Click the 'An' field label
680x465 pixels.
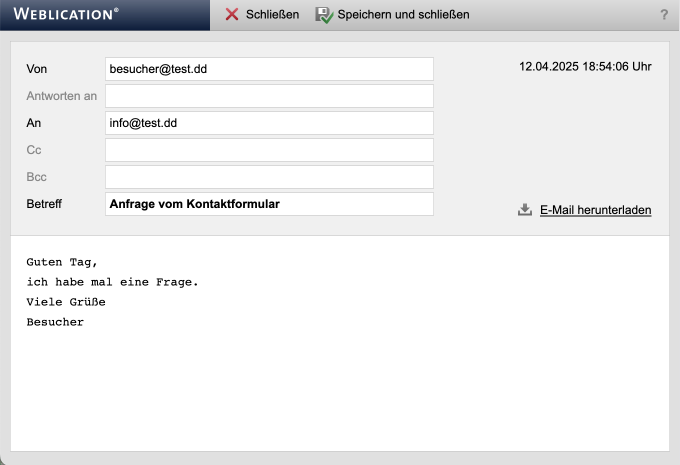[x=33, y=123]
